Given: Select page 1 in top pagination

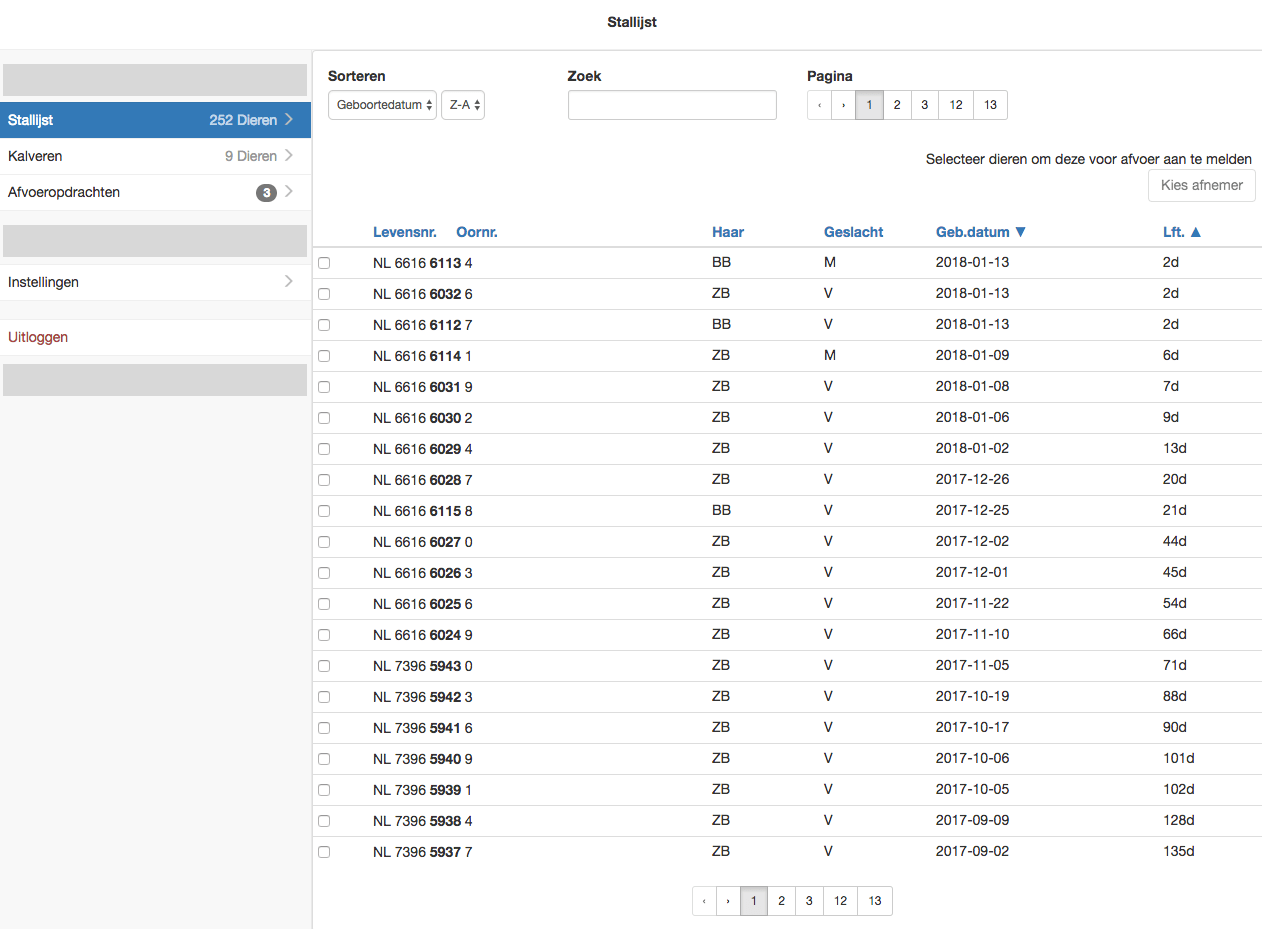Looking at the screenshot, I should (870, 105).
